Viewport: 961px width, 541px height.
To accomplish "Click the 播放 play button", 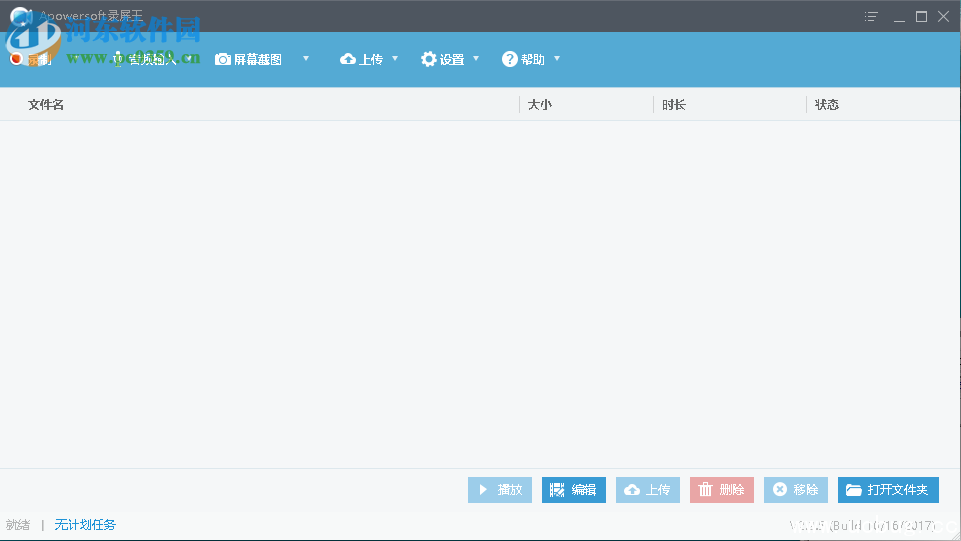I will coord(500,490).
